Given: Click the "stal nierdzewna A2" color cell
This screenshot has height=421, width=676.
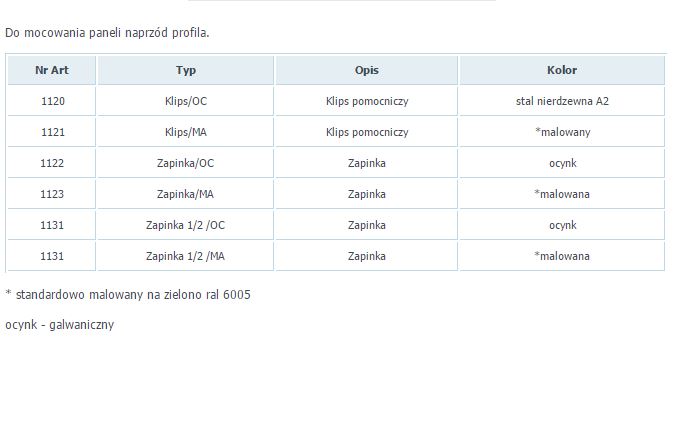Looking at the screenshot, I should point(562,101).
